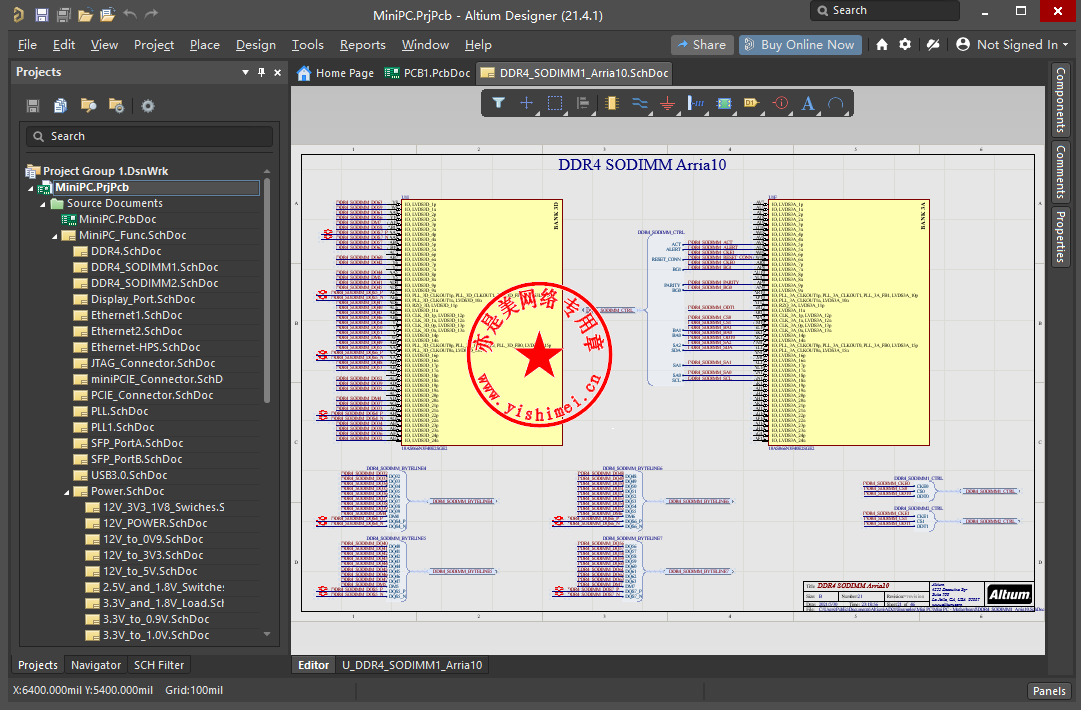Click the Buy Online Now button
The image size is (1081, 710).
tap(800, 45)
